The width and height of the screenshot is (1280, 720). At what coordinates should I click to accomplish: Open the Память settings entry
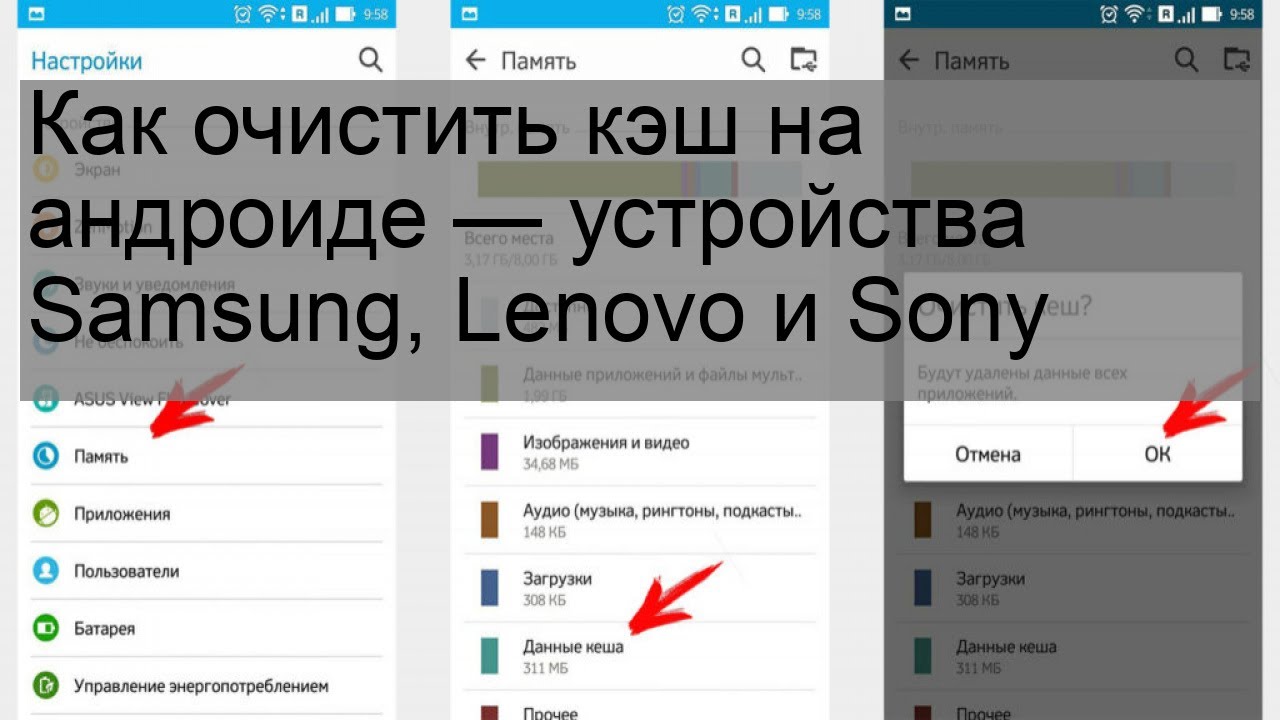pos(207,456)
